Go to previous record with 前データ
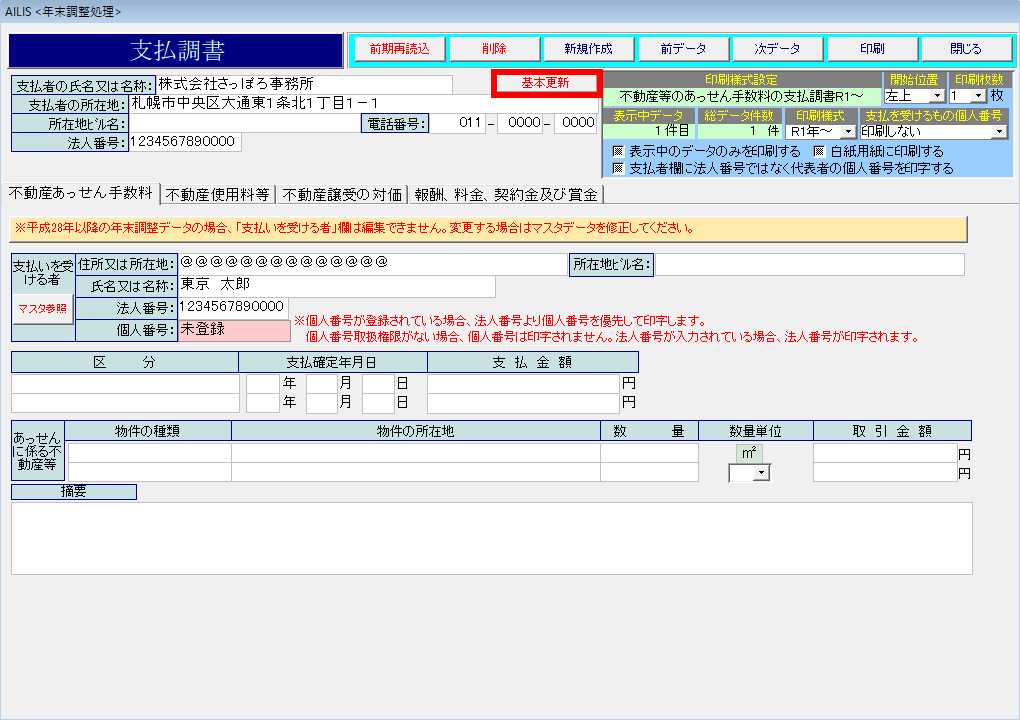1020x720 pixels. click(683, 49)
